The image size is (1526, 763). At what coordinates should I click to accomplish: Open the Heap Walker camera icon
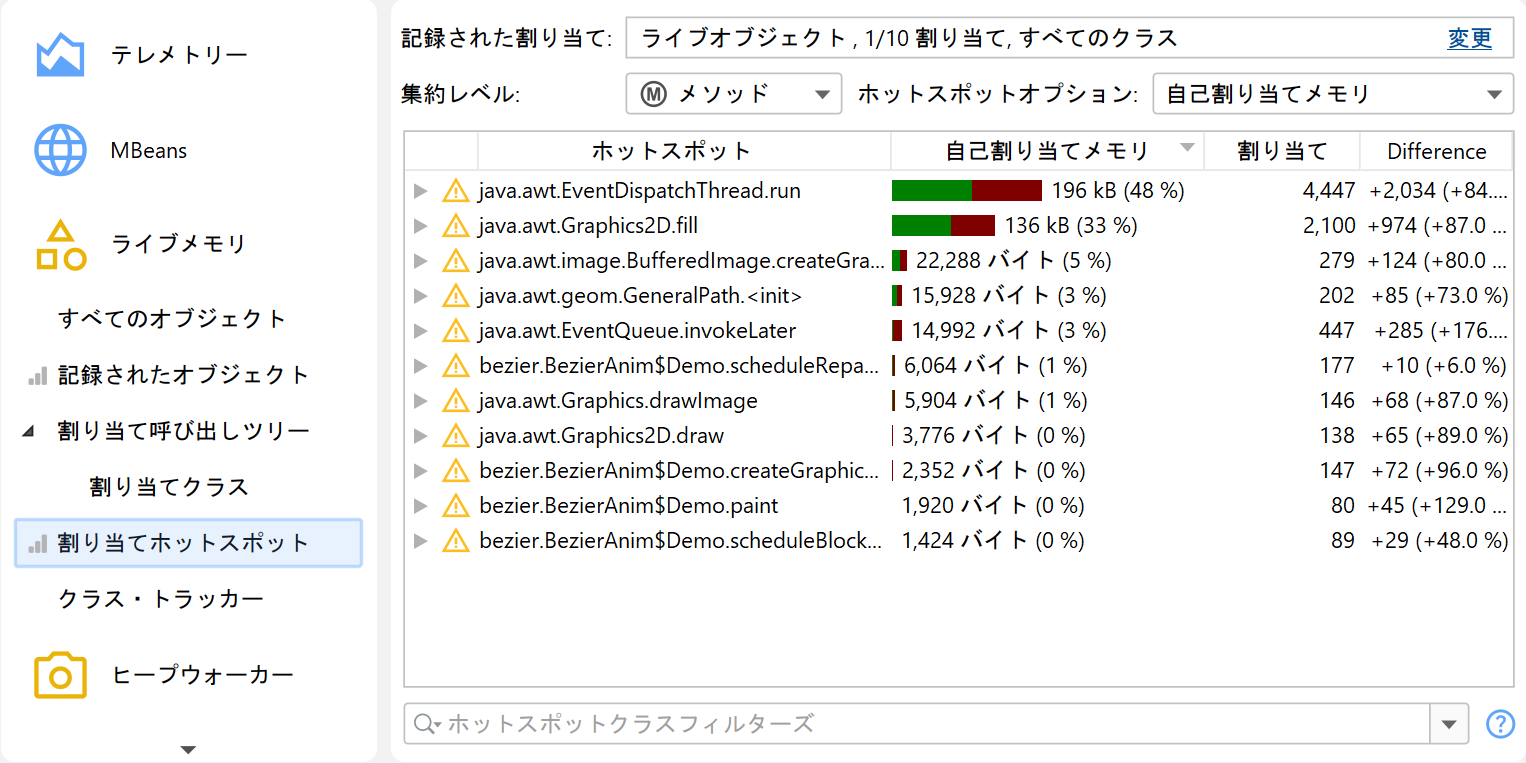tap(60, 675)
